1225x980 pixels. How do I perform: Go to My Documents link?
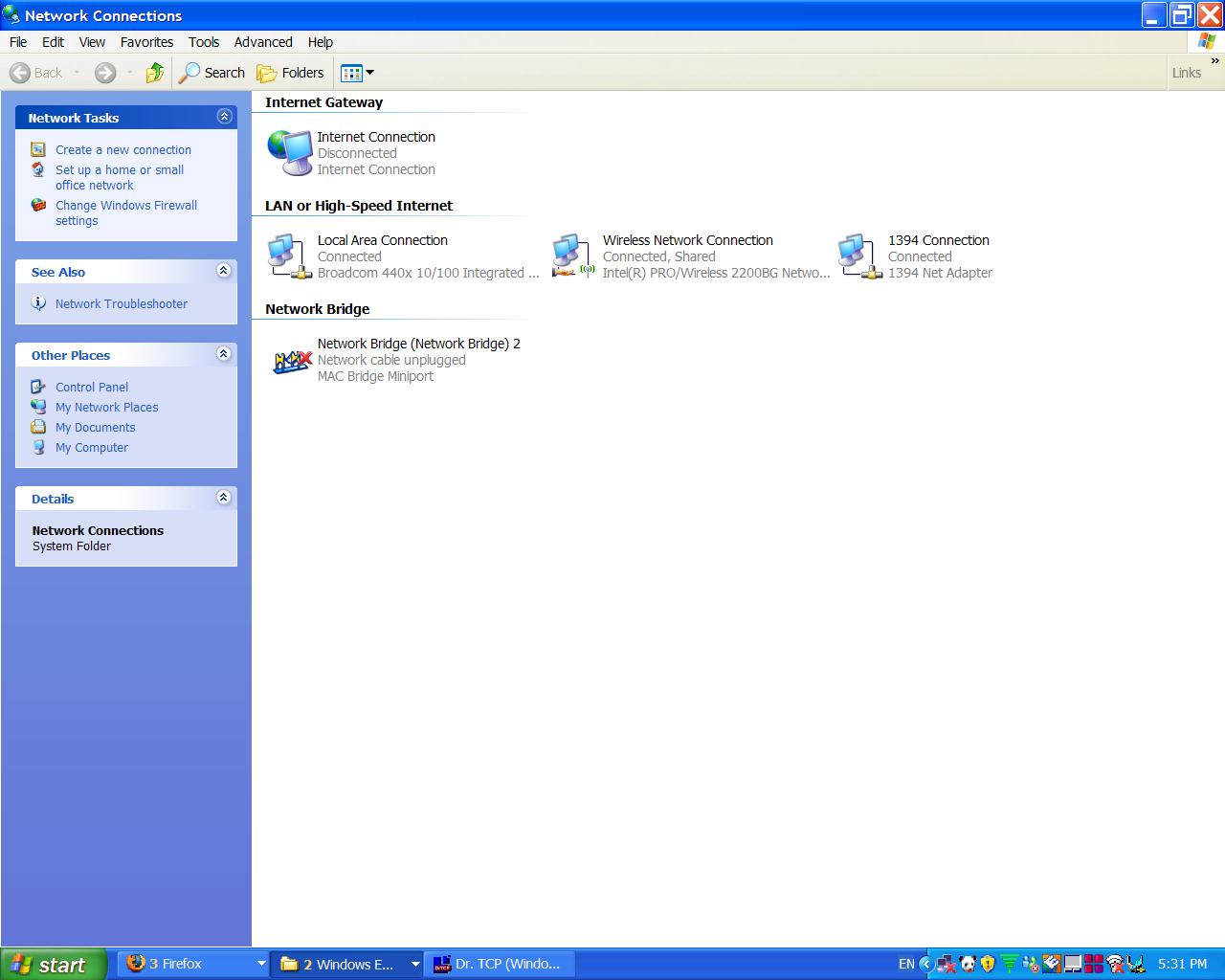click(x=96, y=428)
